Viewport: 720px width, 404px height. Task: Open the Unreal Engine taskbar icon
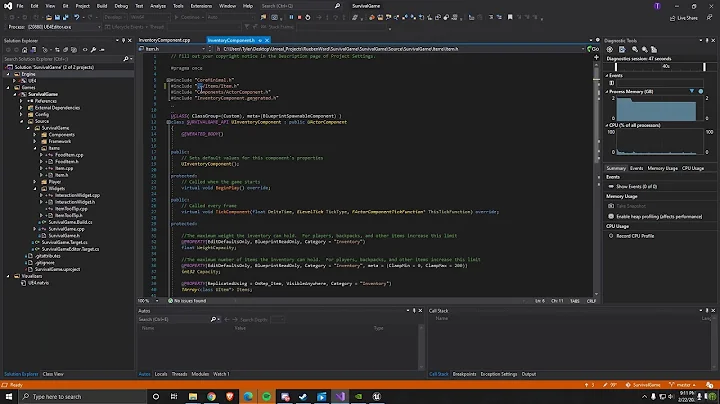click(x=377, y=396)
